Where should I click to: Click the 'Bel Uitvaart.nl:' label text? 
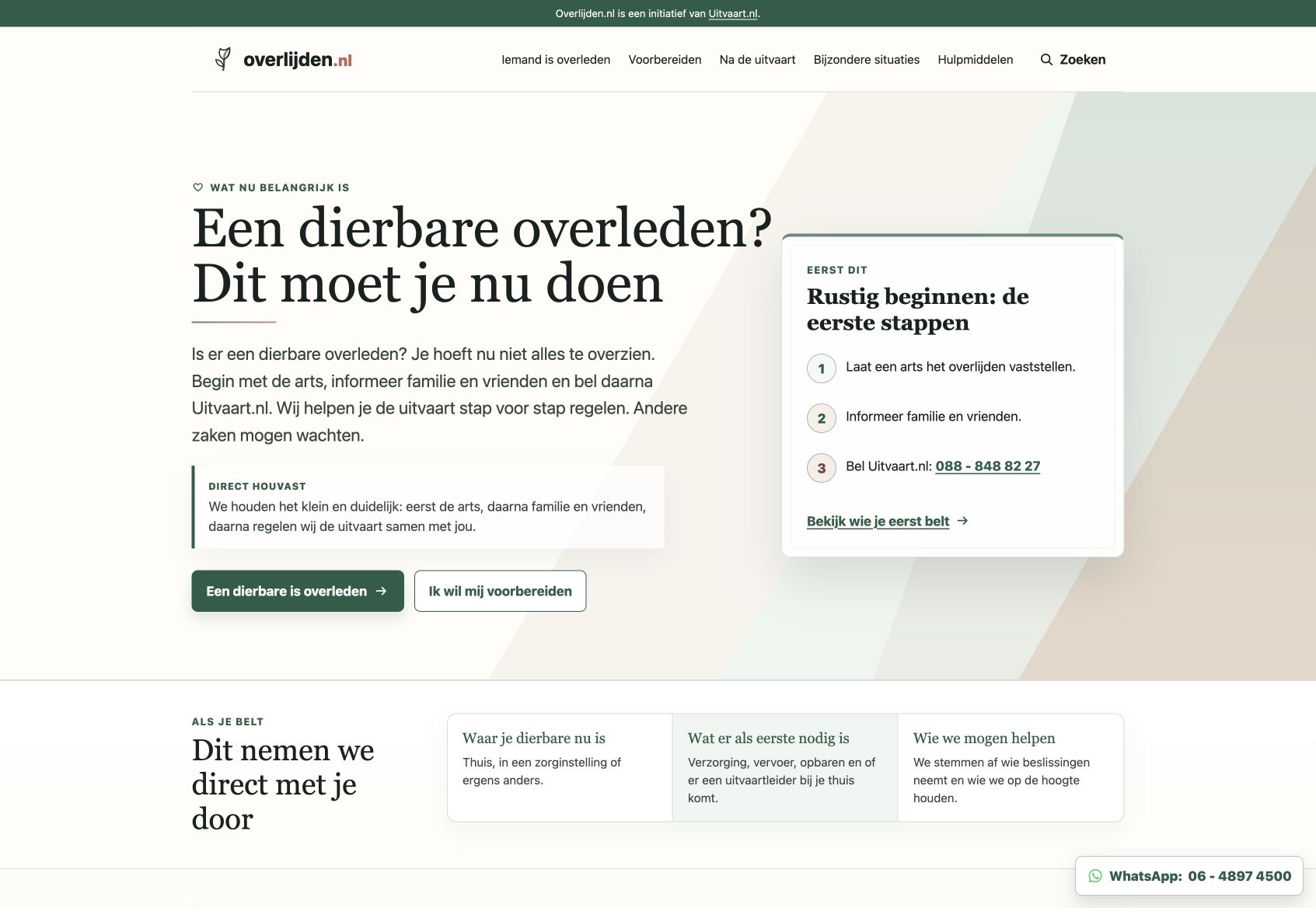tap(888, 466)
